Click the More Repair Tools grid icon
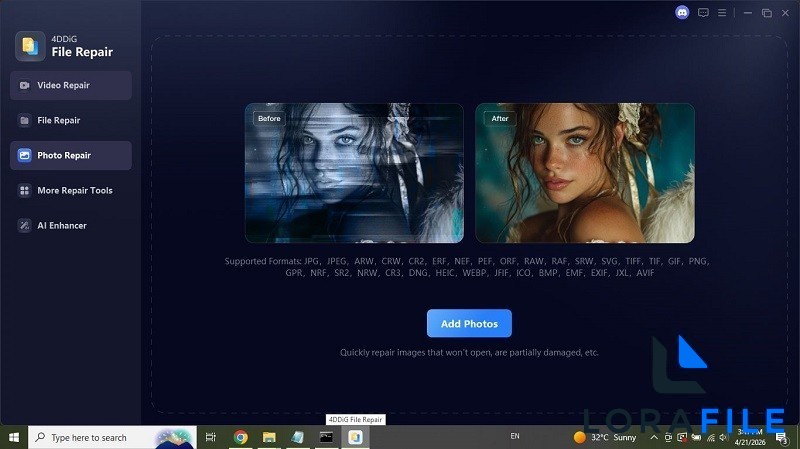Screen dimensions: 800x449 [24, 190]
